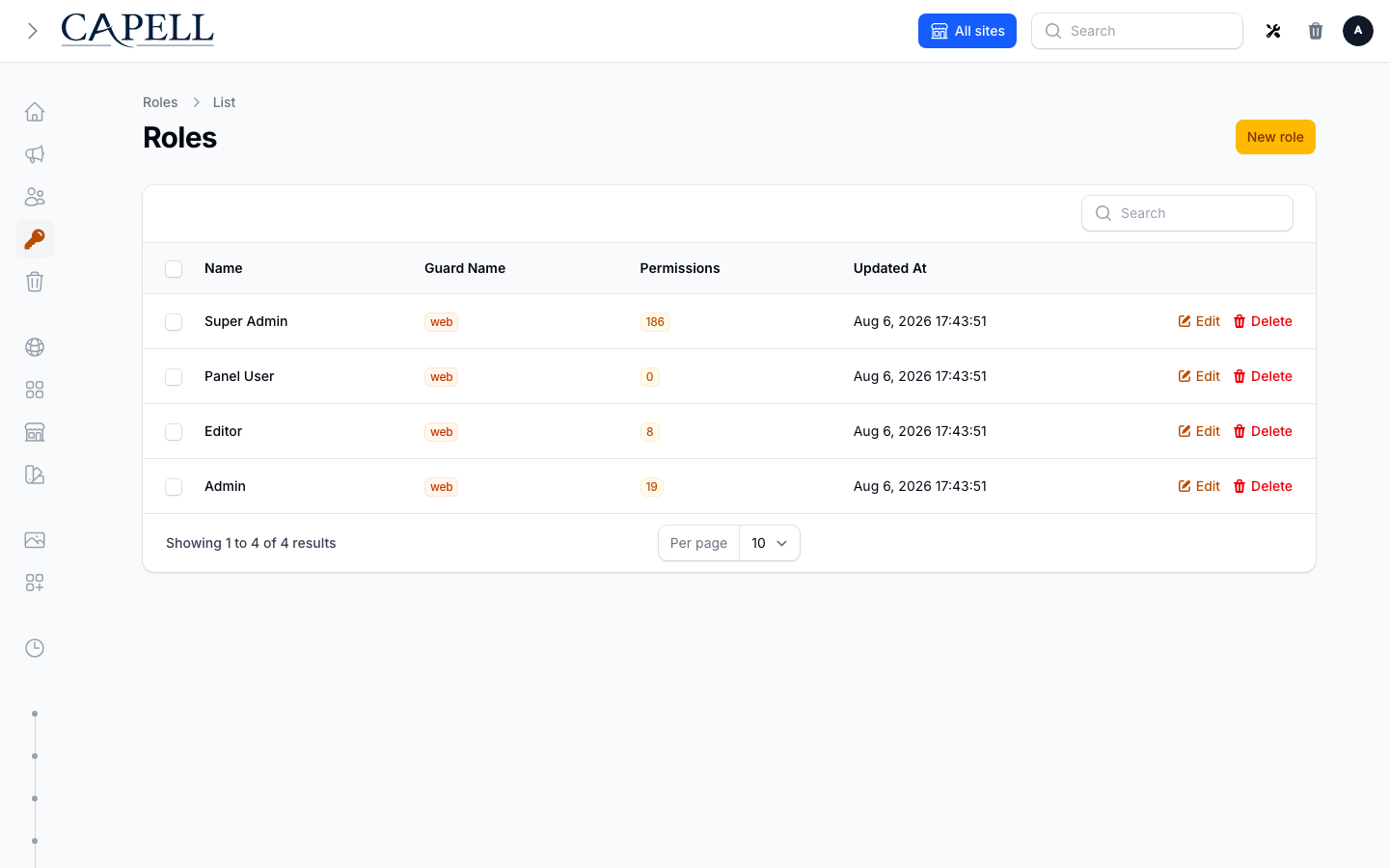Toggle the select-all checkbox in table header
The image size is (1389, 868).
pyautogui.click(x=174, y=269)
